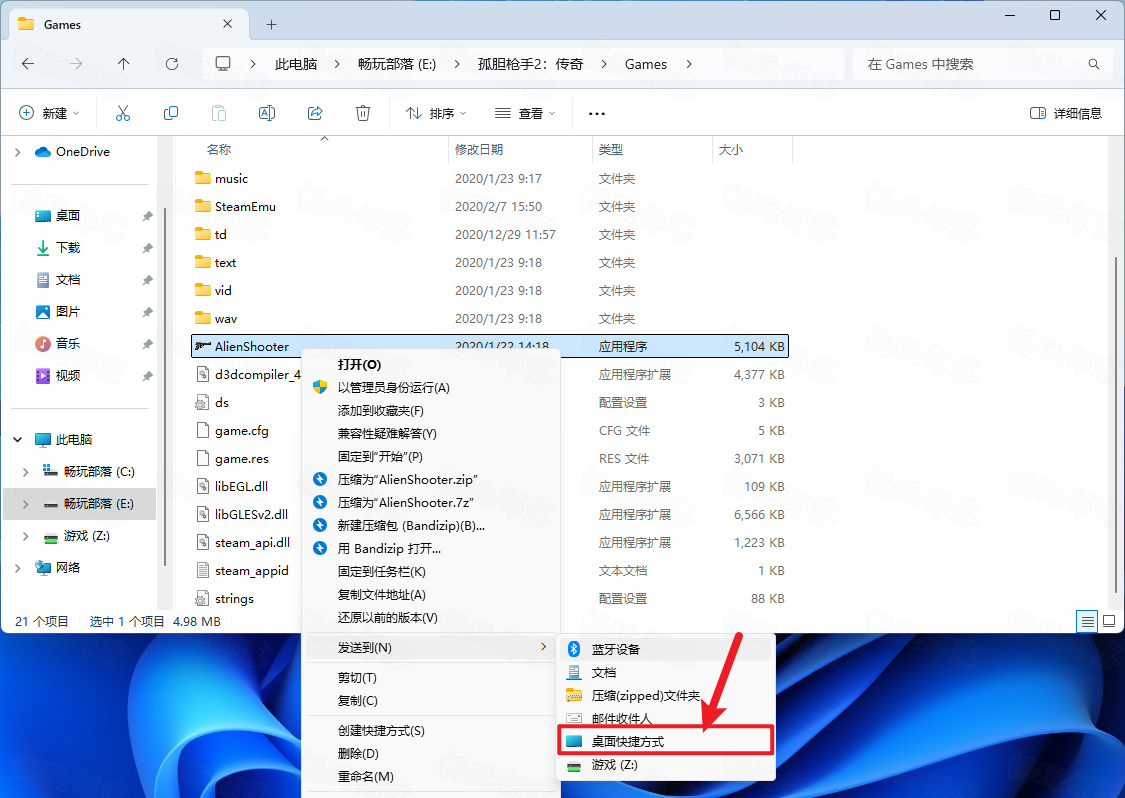Select the SteamEmu folder
Viewport: 1125px width, 798px height.
(x=490, y=207)
